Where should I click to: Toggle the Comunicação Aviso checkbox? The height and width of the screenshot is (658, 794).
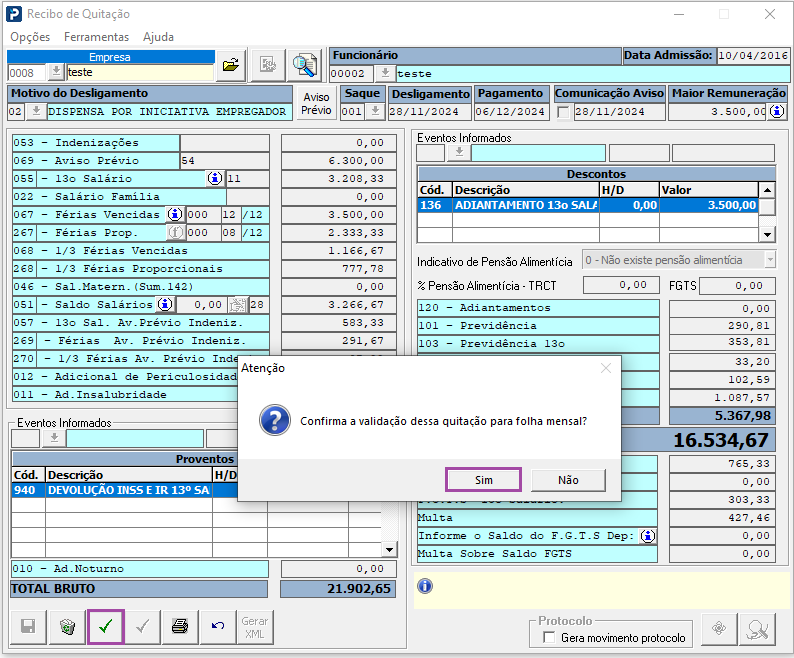[x=563, y=112]
